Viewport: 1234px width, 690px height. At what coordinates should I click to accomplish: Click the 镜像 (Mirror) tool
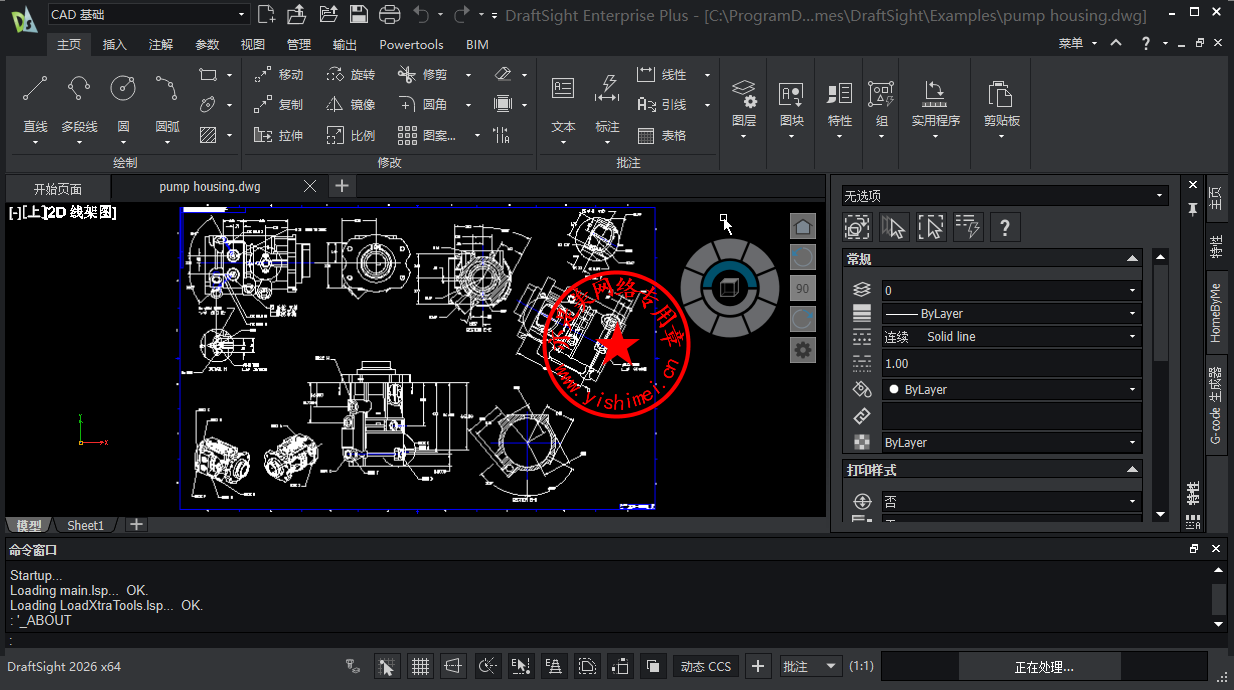351,105
